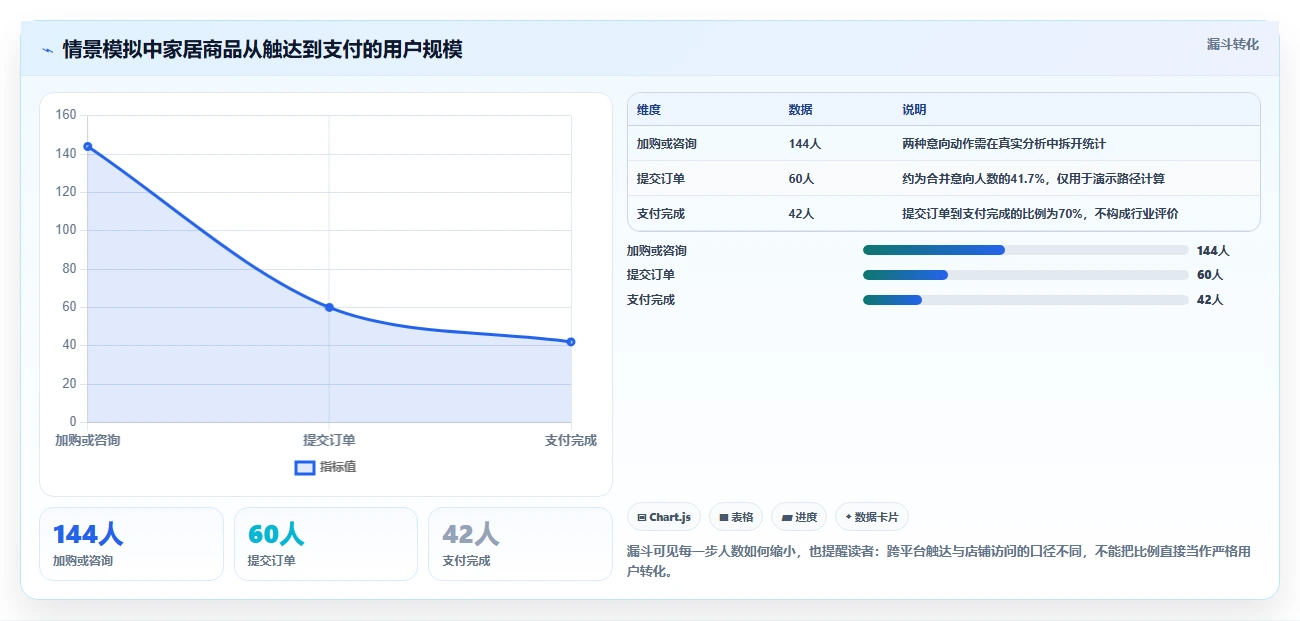Screen dimensions: 1300x621
Task: Click the 加购或咨询 x-axis label on chart
Action: [x=88, y=440]
